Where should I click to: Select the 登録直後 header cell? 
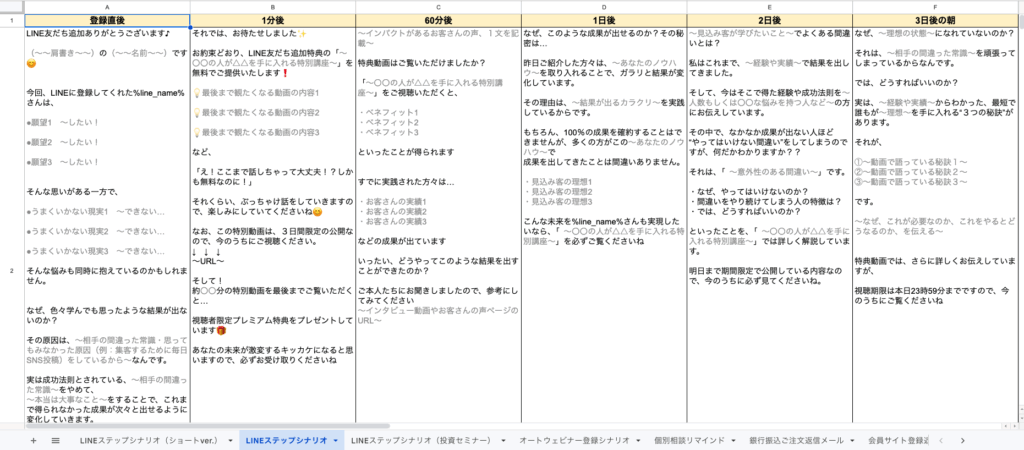tap(106, 18)
